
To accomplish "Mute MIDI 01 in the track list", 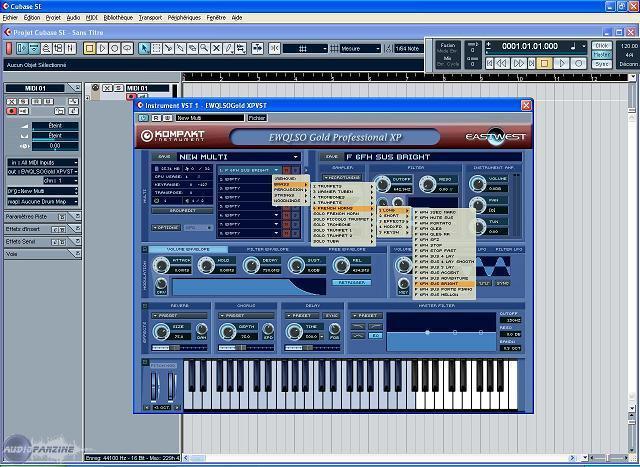I will tap(107, 88).
